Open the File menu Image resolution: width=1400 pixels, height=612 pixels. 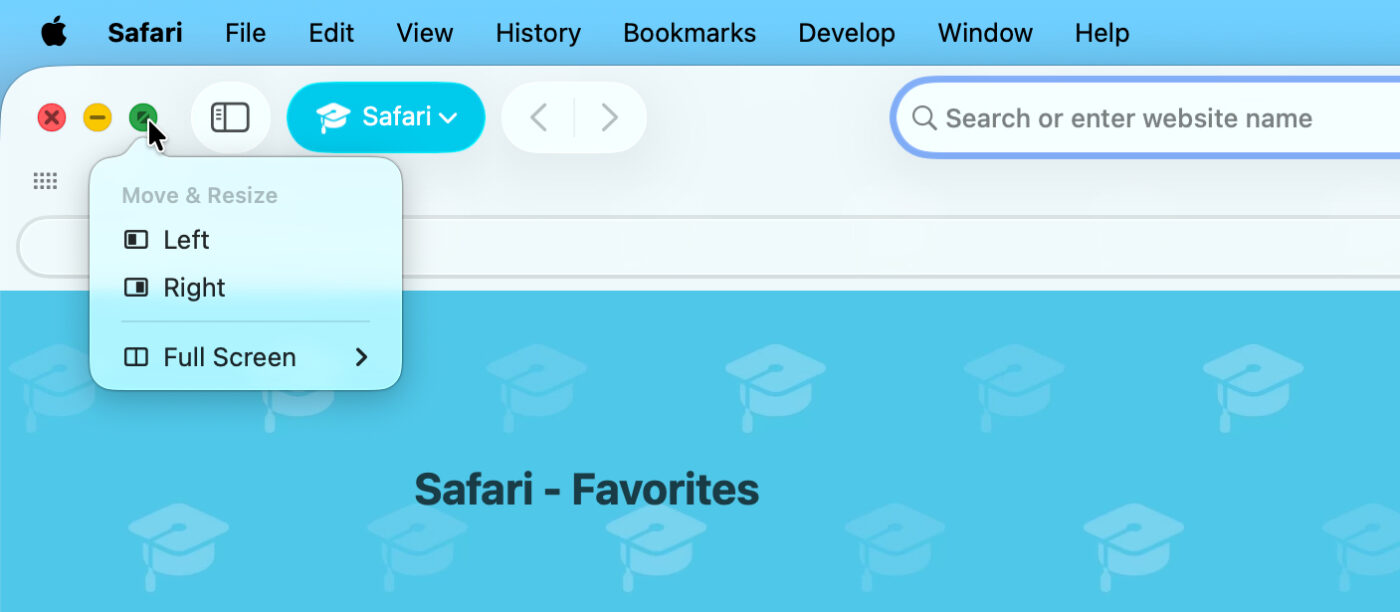click(x=245, y=33)
